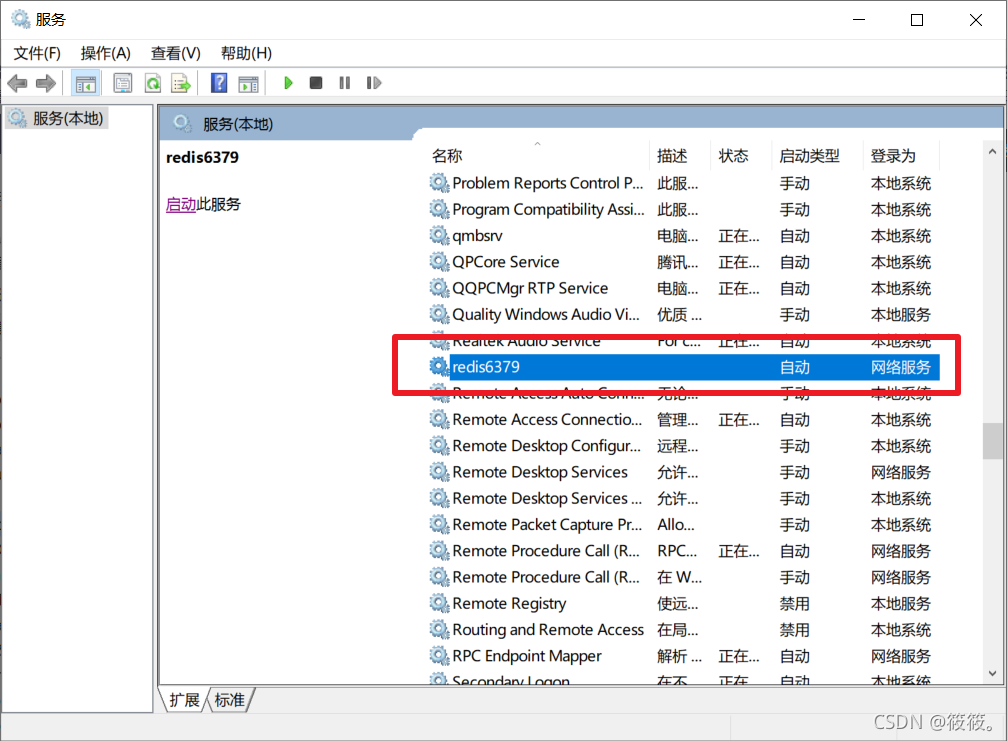
Task: Click 服务(本地) header in right pane
Action: pyautogui.click(x=238, y=125)
